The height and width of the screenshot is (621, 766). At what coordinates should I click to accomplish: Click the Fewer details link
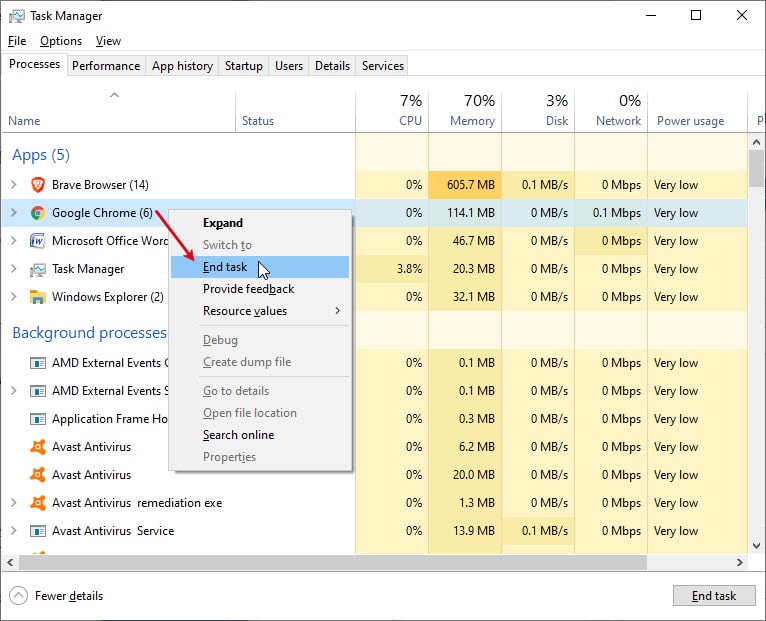point(69,596)
